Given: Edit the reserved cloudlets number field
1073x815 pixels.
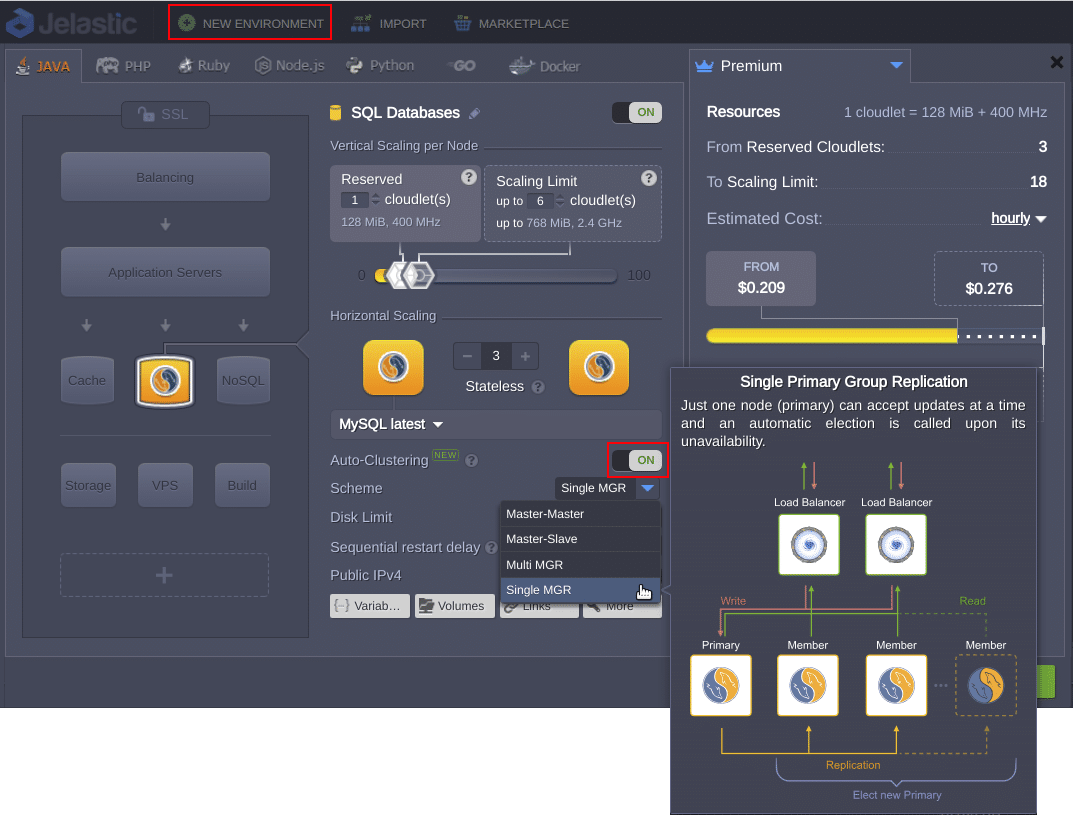Looking at the screenshot, I should pos(354,200).
